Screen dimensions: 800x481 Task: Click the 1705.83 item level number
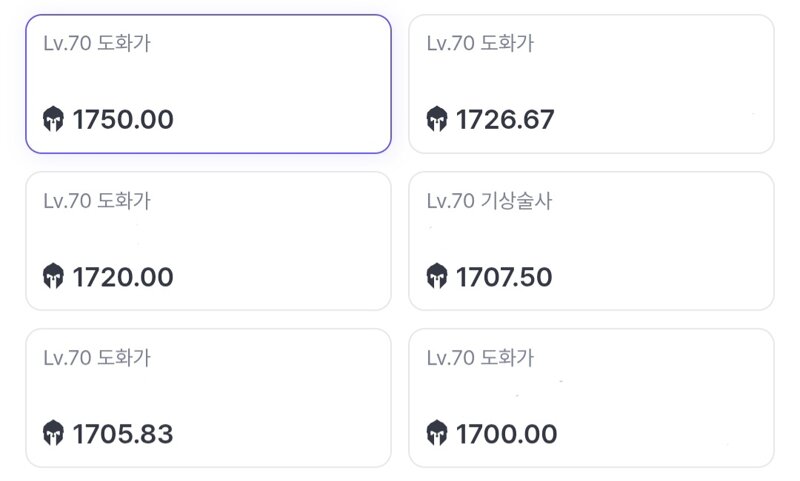[x=123, y=434]
